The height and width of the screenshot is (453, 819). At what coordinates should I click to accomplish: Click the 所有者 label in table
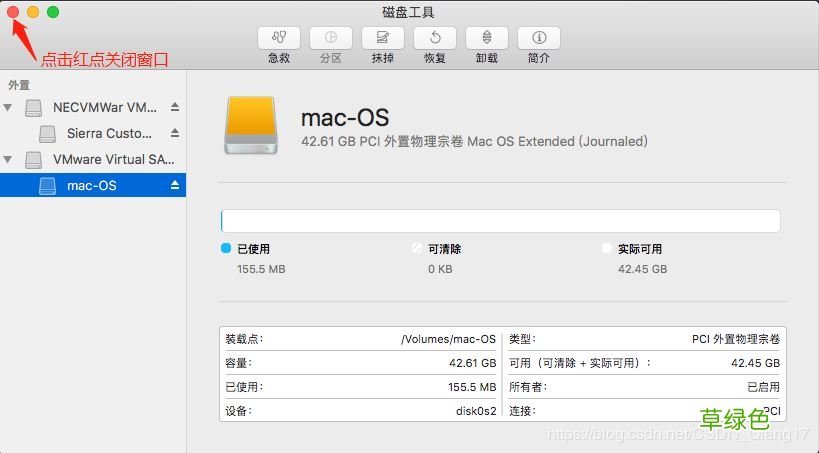click(528, 387)
